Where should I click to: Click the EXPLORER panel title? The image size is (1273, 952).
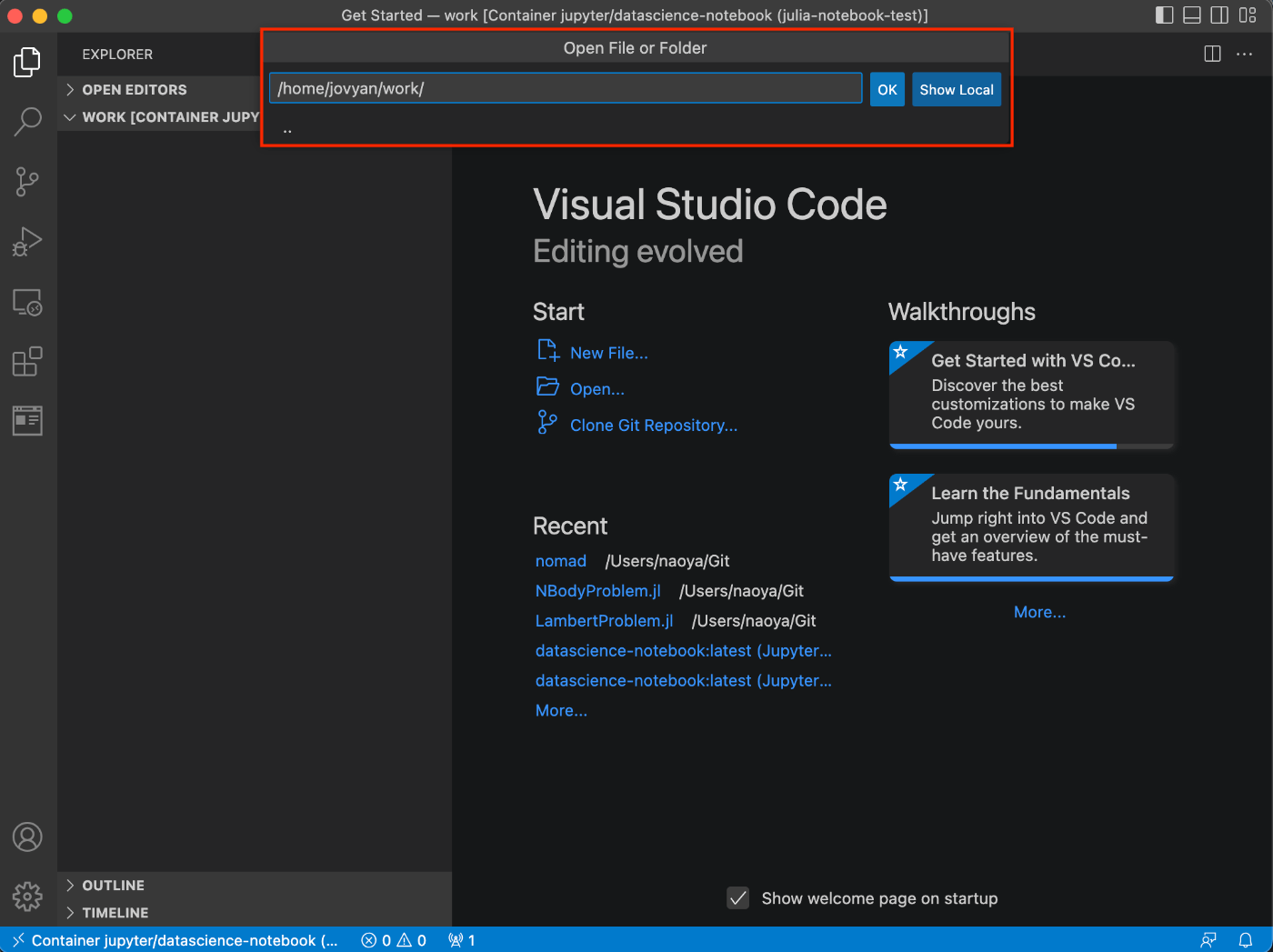click(x=117, y=55)
